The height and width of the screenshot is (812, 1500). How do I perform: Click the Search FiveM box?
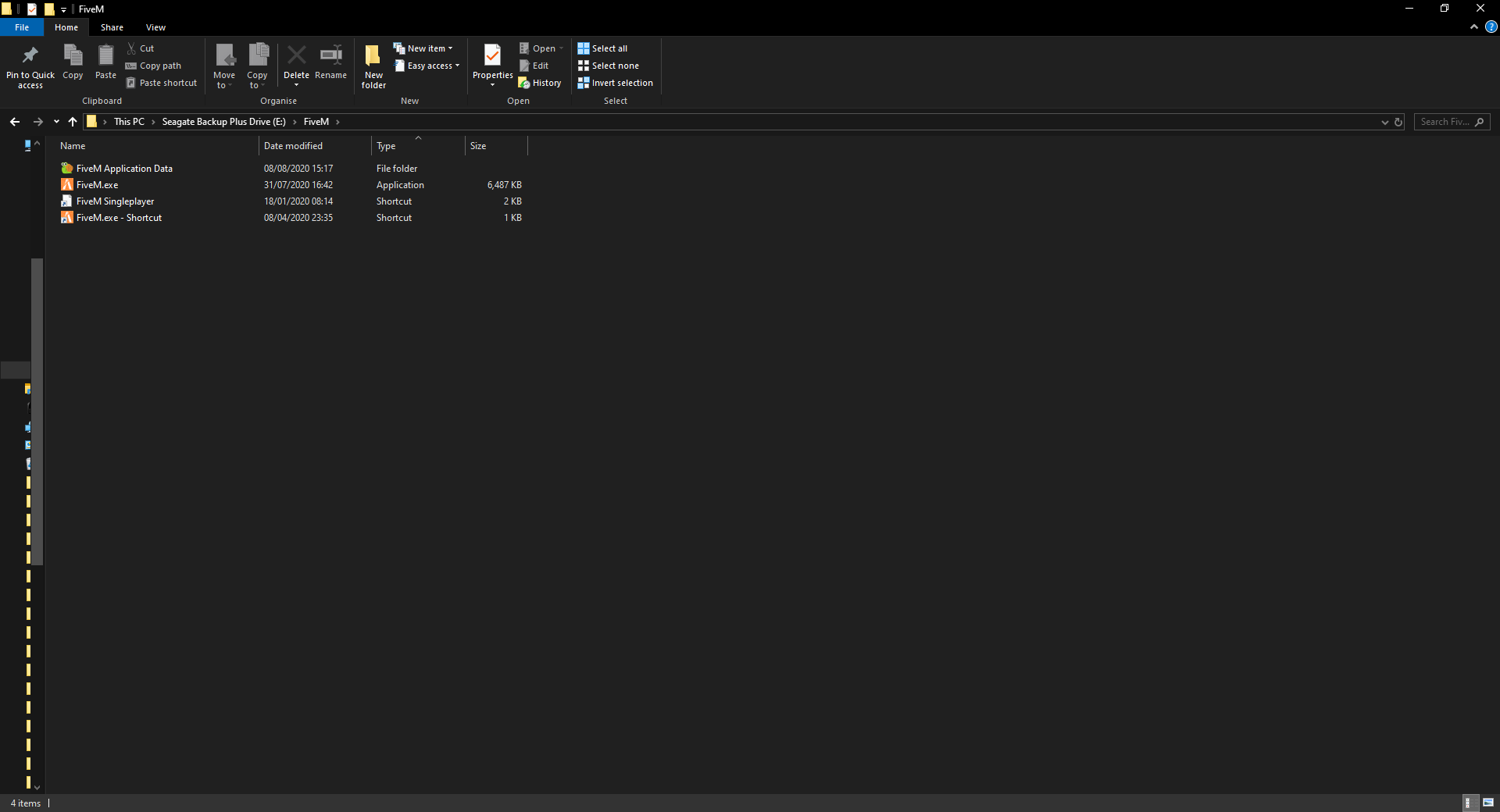pyautogui.click(x=1452, y=122)
